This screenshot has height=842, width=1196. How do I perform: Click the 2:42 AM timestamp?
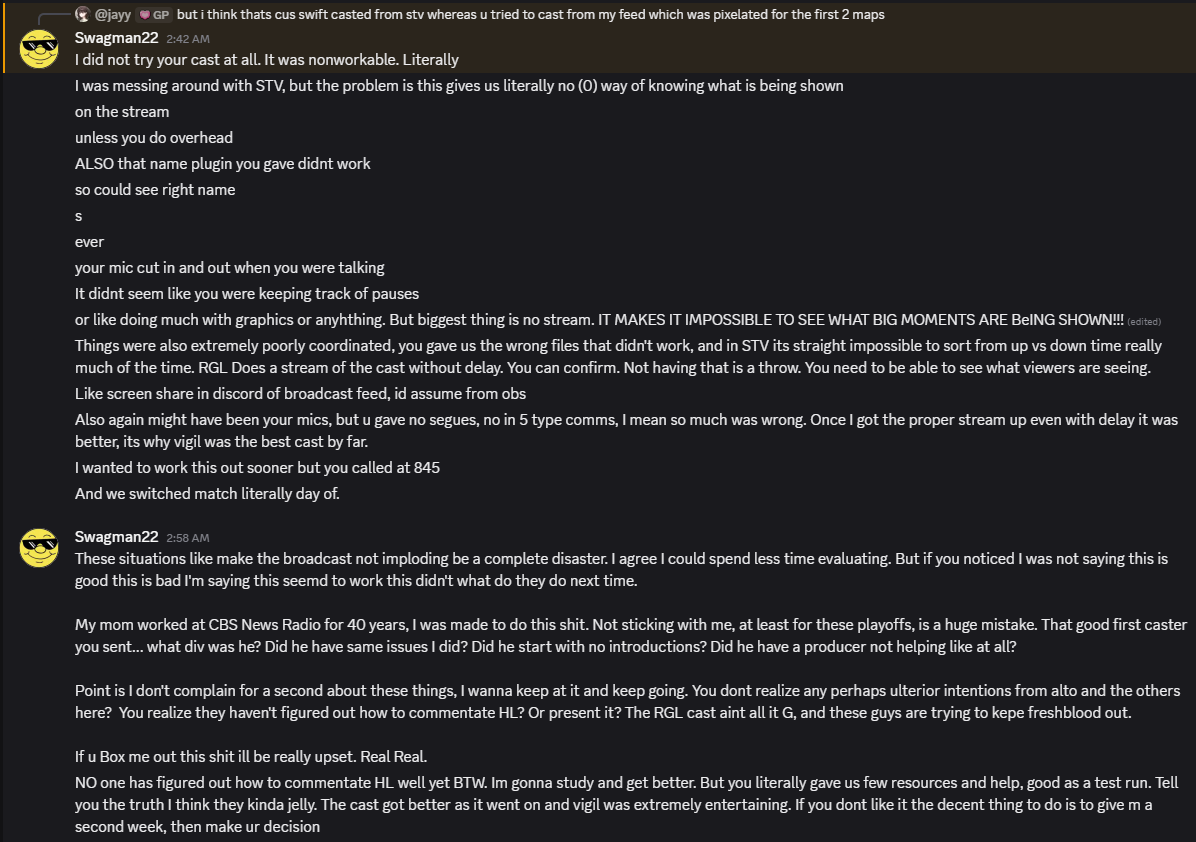click(x=188, y=39)
